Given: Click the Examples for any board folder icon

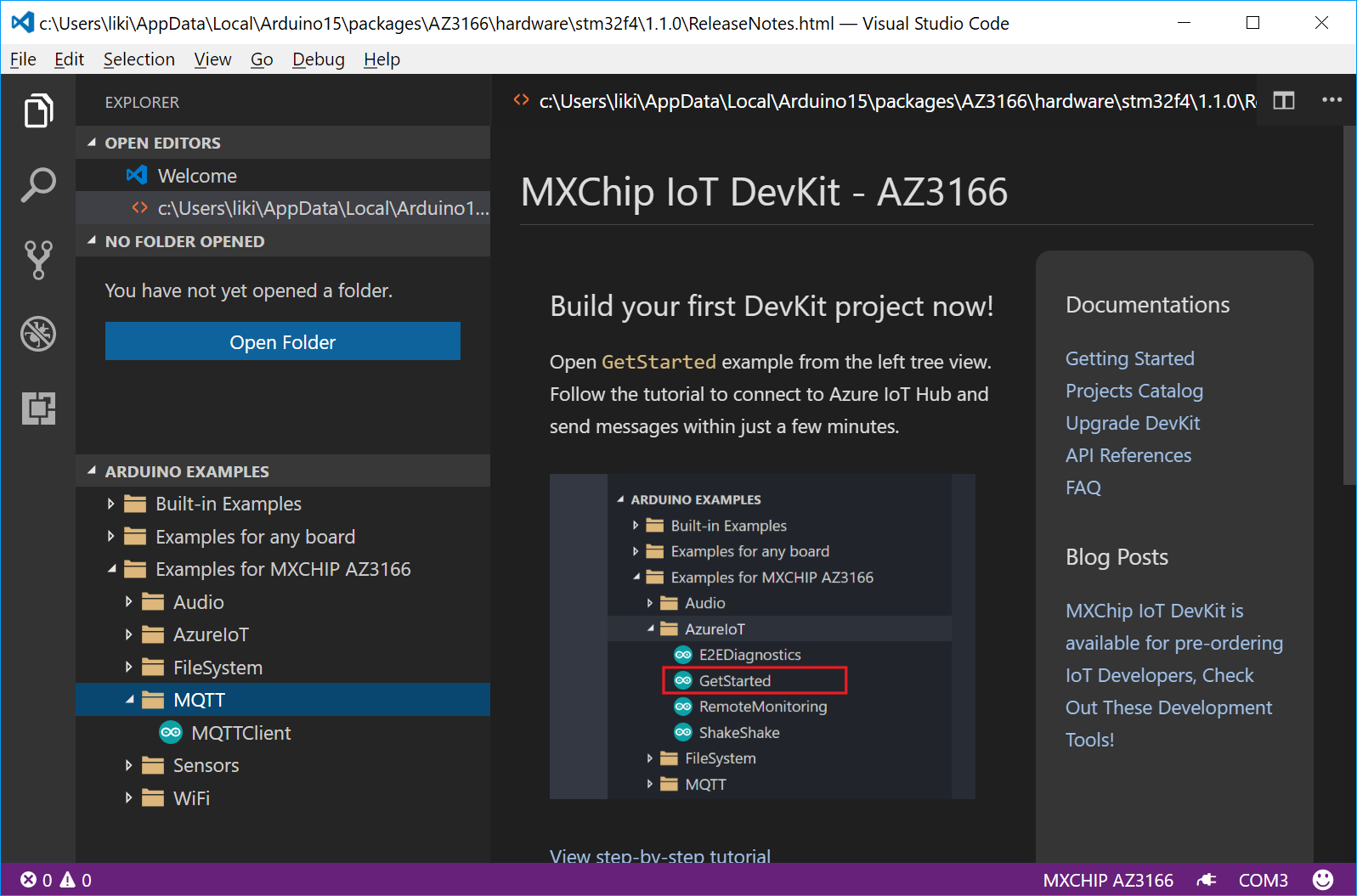Looking at the screenshot, I should pyautogui.click(x=135, y=537).
